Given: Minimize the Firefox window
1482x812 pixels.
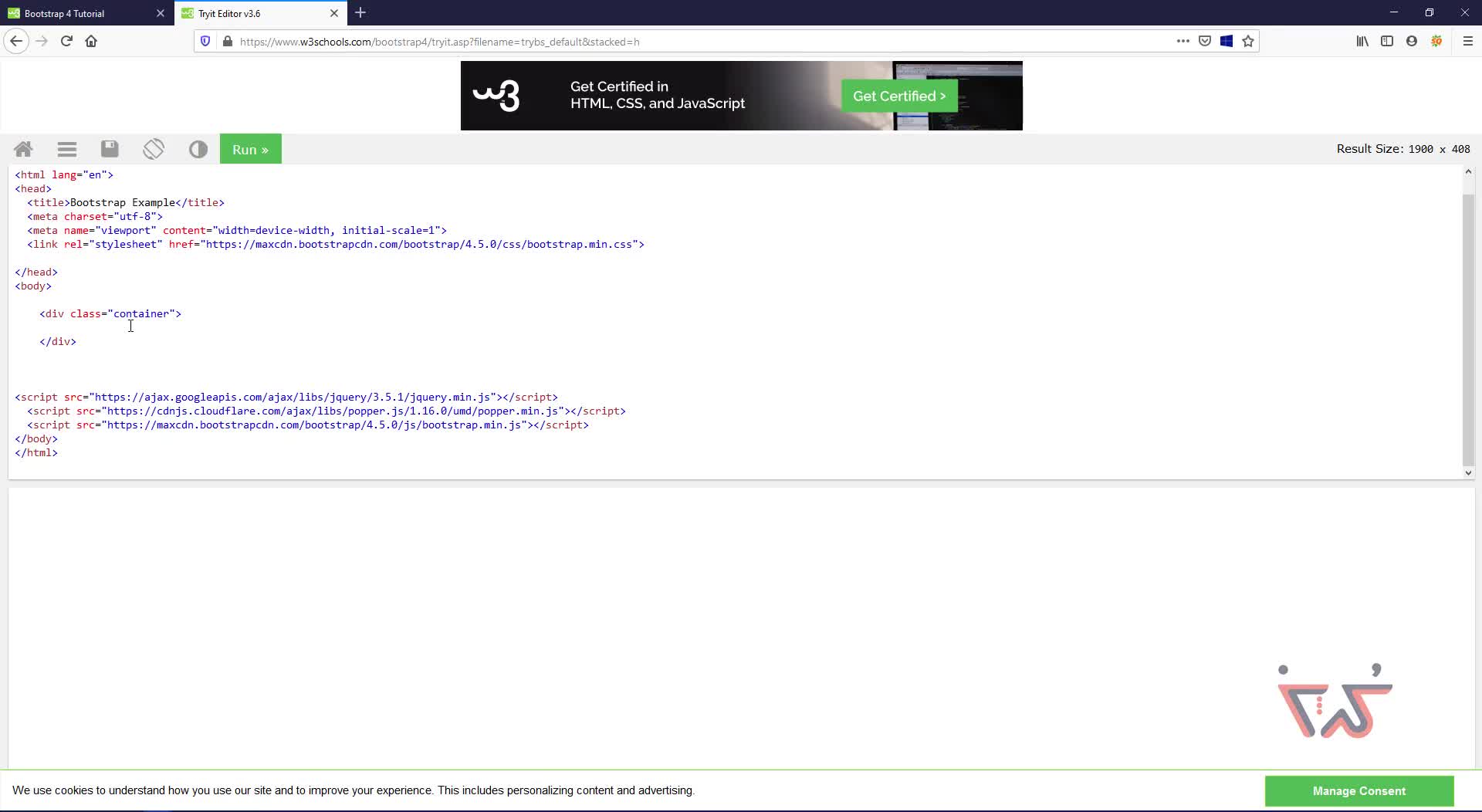Looking at the screenshot, I should [x=1394, y=12].
